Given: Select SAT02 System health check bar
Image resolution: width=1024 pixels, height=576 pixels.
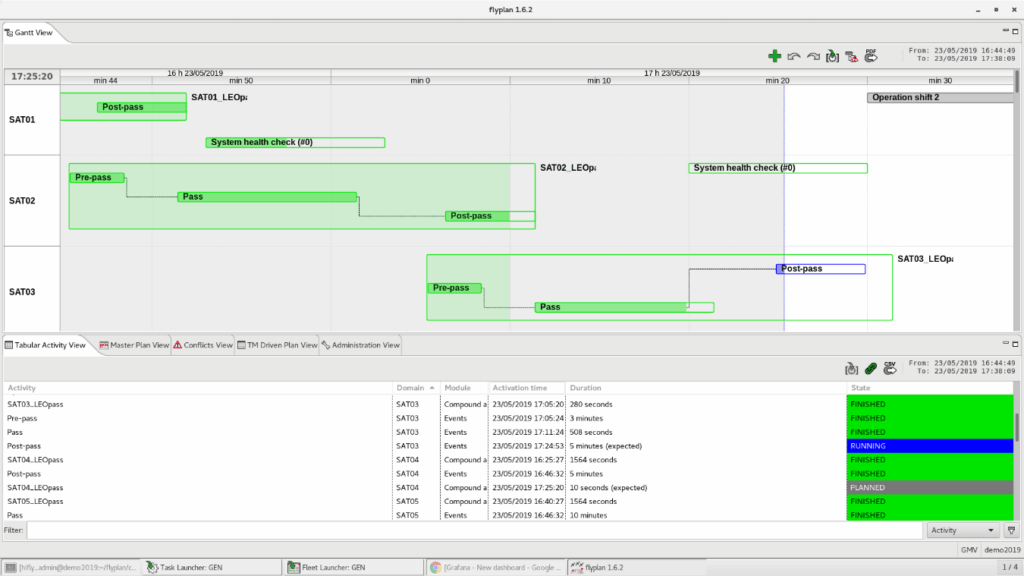Looking at the screenshot, I should click(x=778, y=168).
